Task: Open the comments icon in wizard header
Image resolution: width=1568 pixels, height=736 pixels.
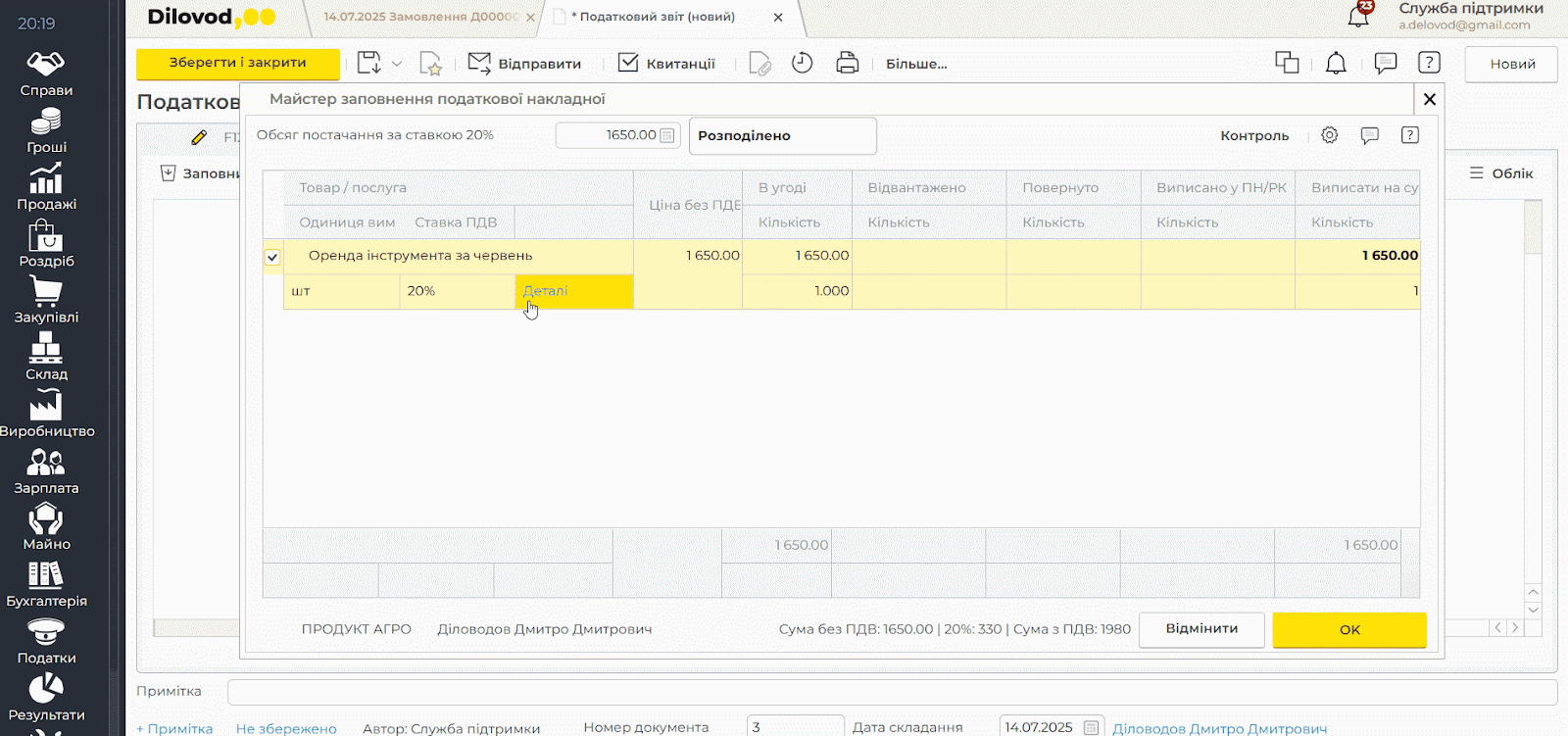Action: coord(1369,135)
